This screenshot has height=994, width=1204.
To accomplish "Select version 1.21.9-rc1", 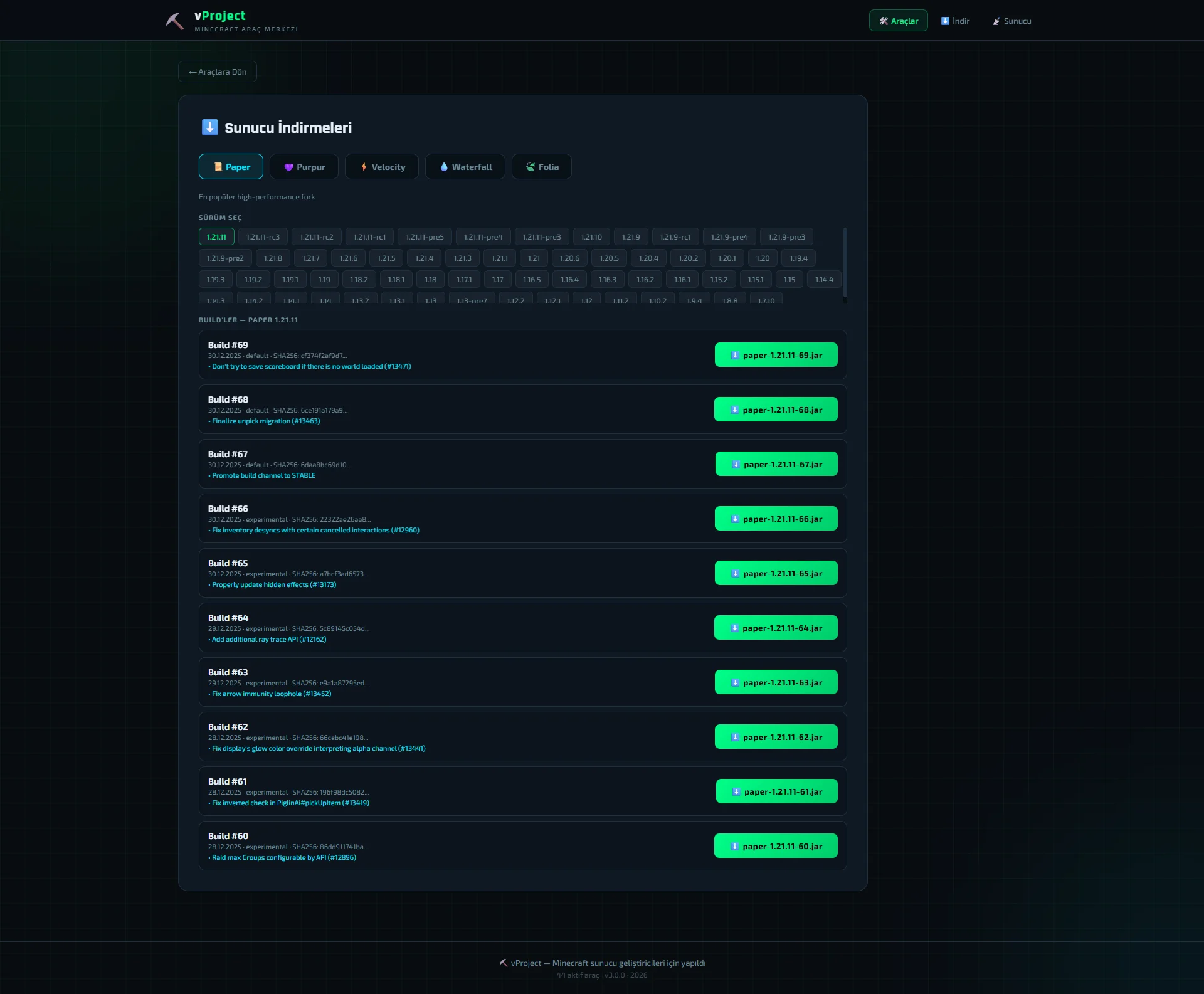I will point(675,237).
